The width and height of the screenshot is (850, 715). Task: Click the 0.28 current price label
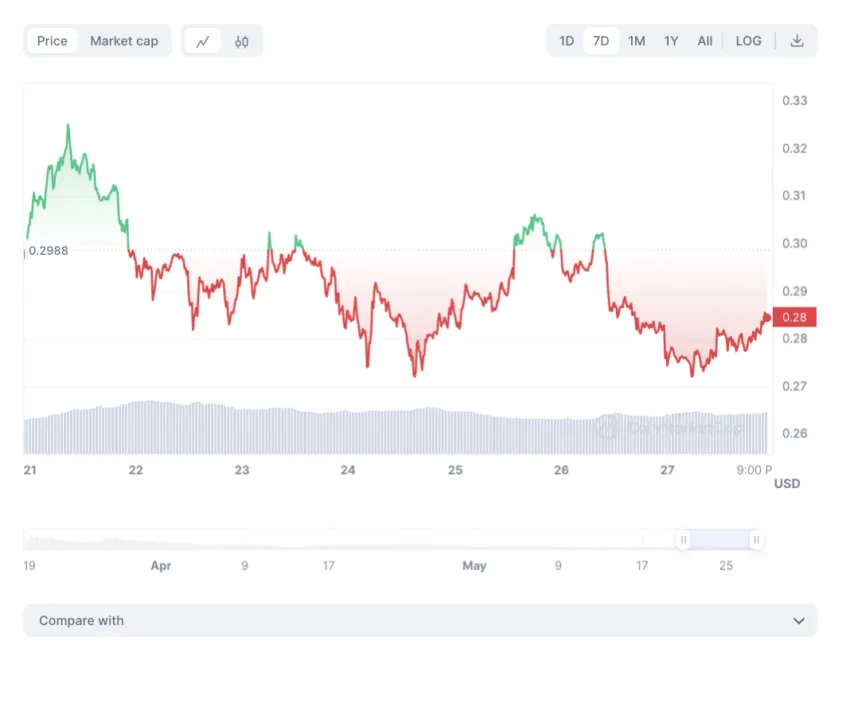pyautogui.click(x=795, y=317)
